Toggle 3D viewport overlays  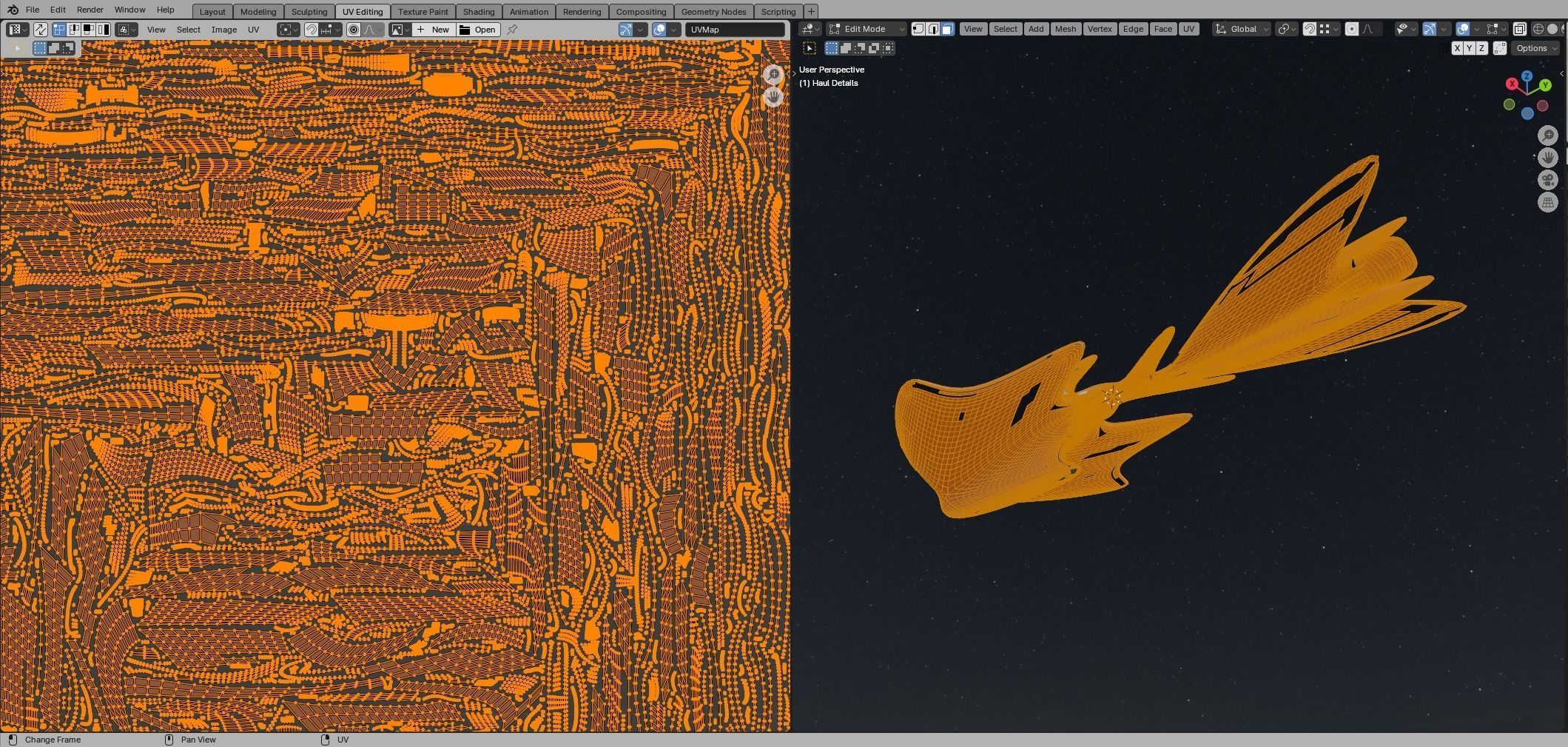tap(1463, 29)
